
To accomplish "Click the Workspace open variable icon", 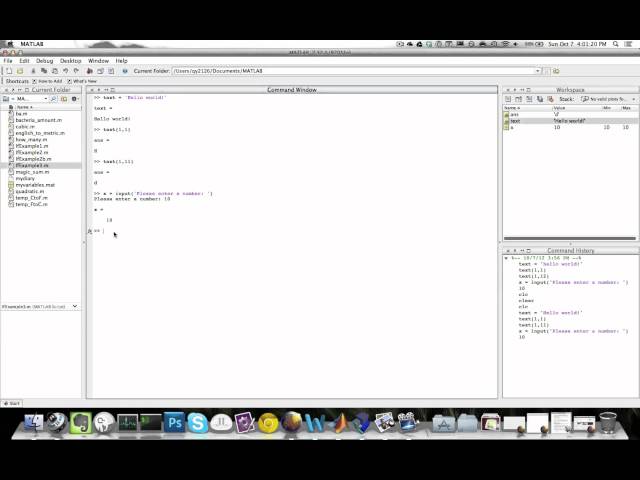I will pos(519,99).
